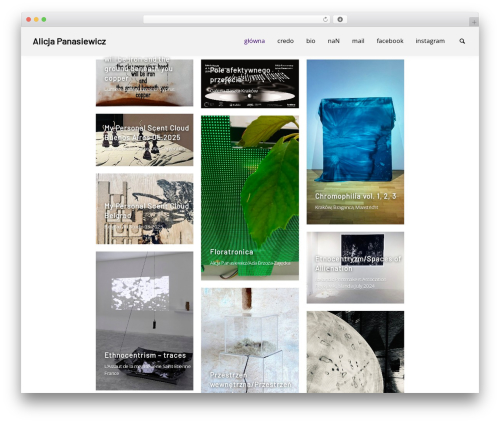500x423 pixels.
Task: Maximize the window with the green button
Action: (44, 19)
